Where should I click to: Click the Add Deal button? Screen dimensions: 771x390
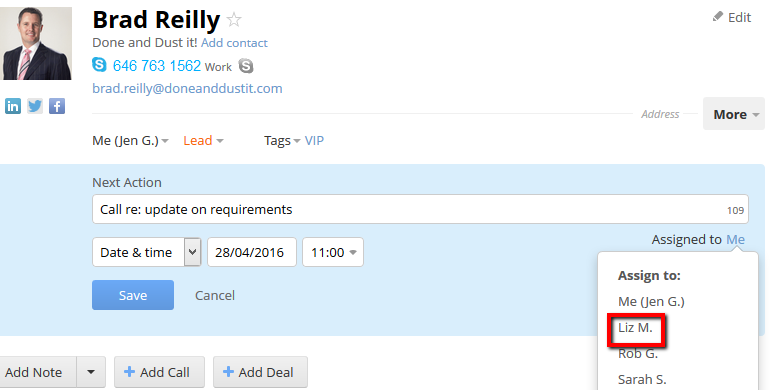(x=260, y=372)
